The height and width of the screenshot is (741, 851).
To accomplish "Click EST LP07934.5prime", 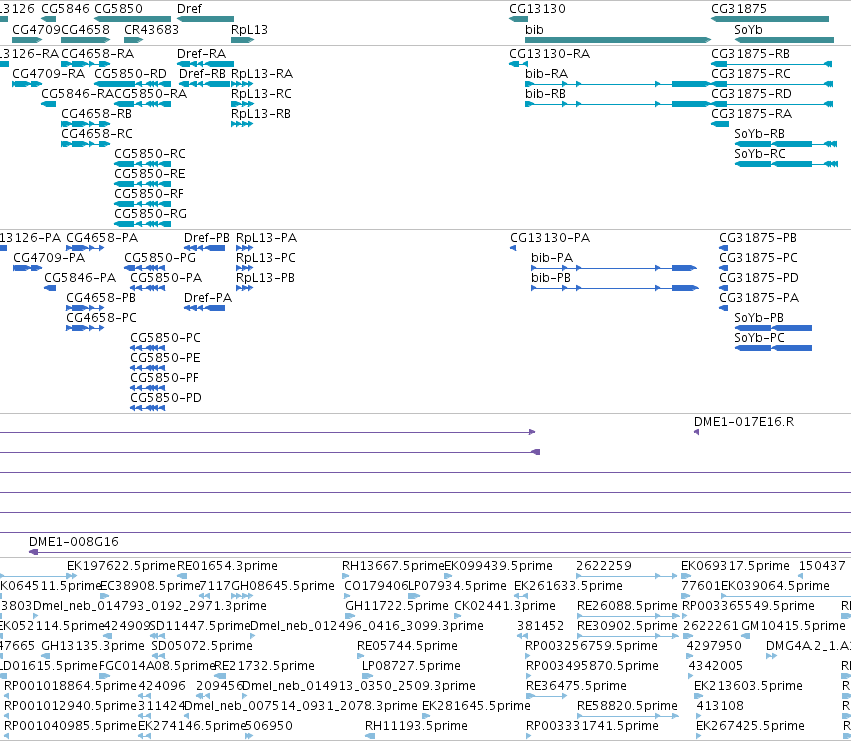I will (457, 586).
